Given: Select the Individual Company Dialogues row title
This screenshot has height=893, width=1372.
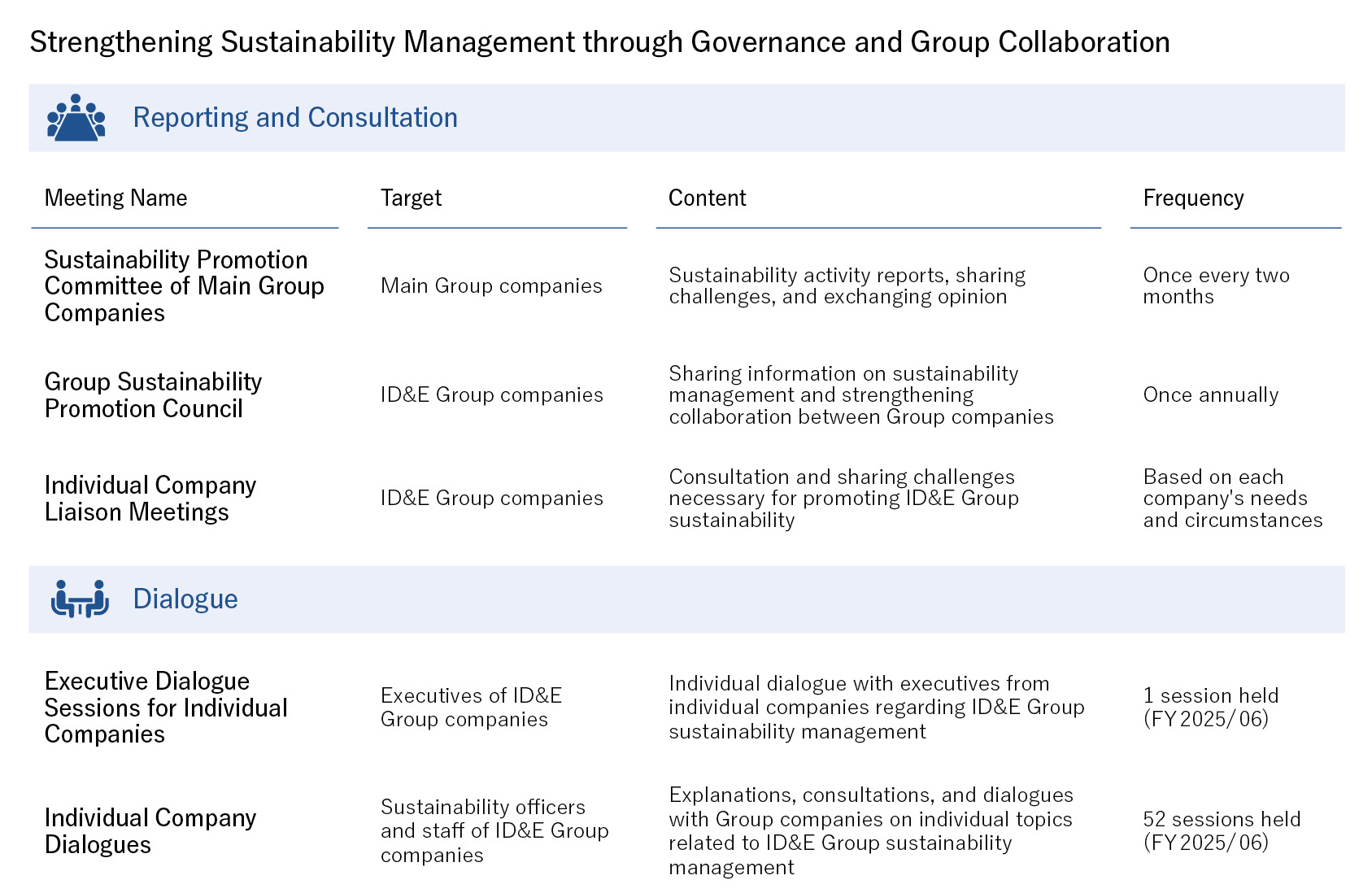Looking at the screenshot, I should tap(150, 831).
